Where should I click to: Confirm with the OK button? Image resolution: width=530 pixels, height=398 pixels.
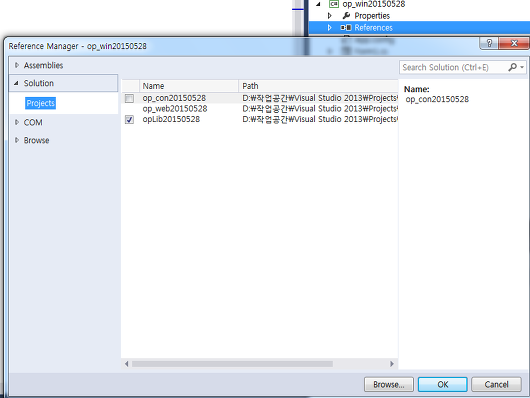tap(443, 384)
